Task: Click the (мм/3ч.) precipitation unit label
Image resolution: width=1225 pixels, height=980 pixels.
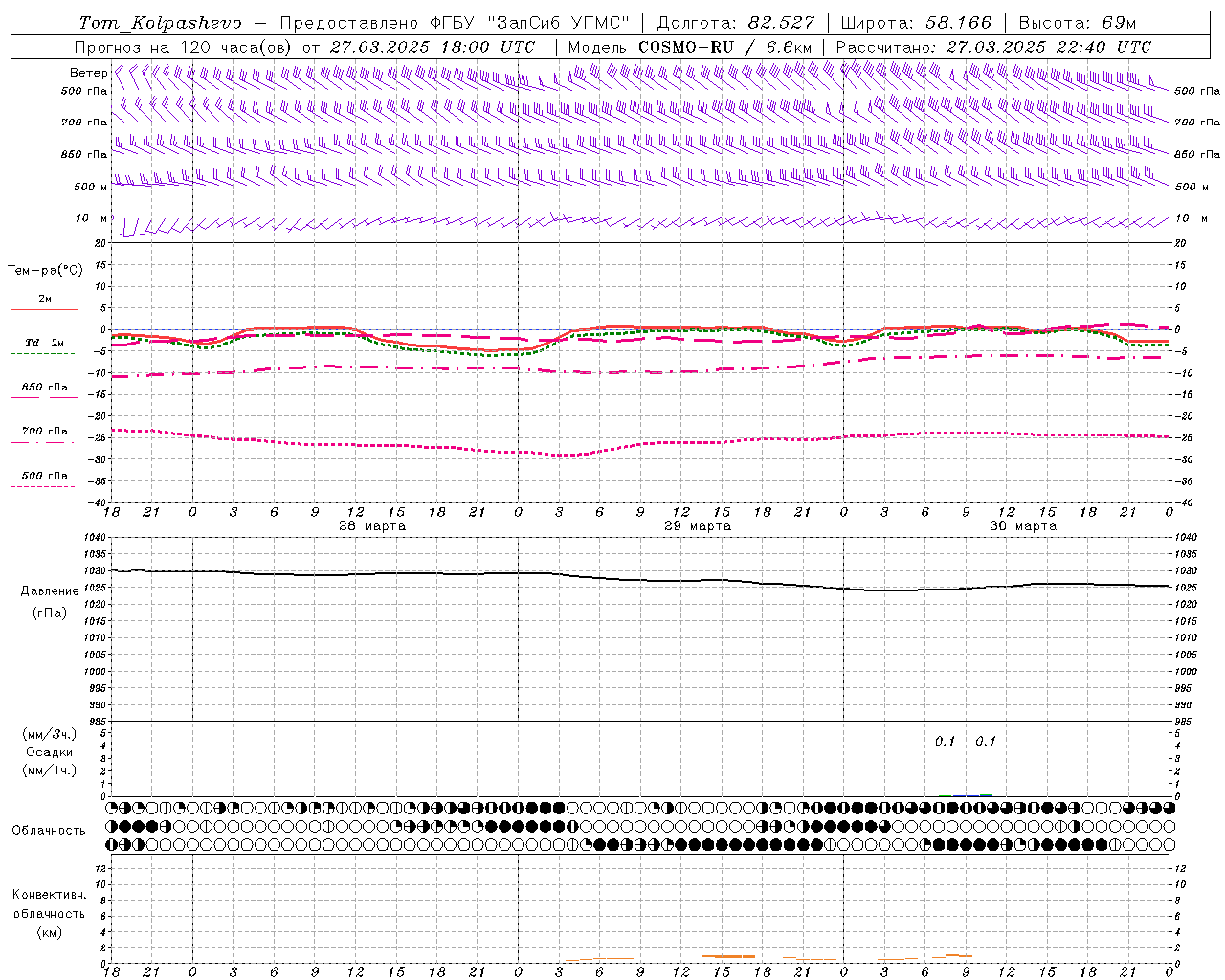Action: point(50,734)
